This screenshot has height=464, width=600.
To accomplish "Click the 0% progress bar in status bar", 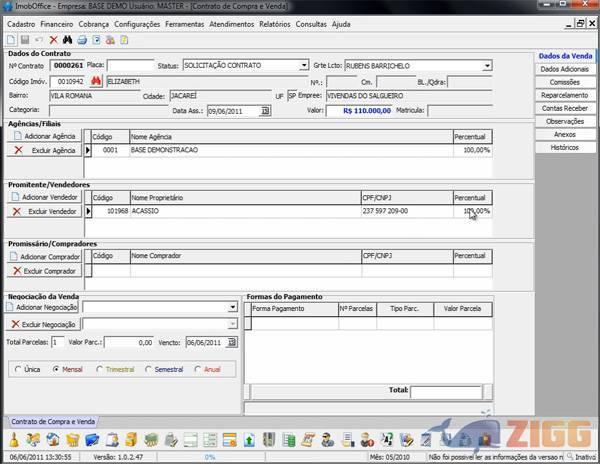I will point(210,457).
